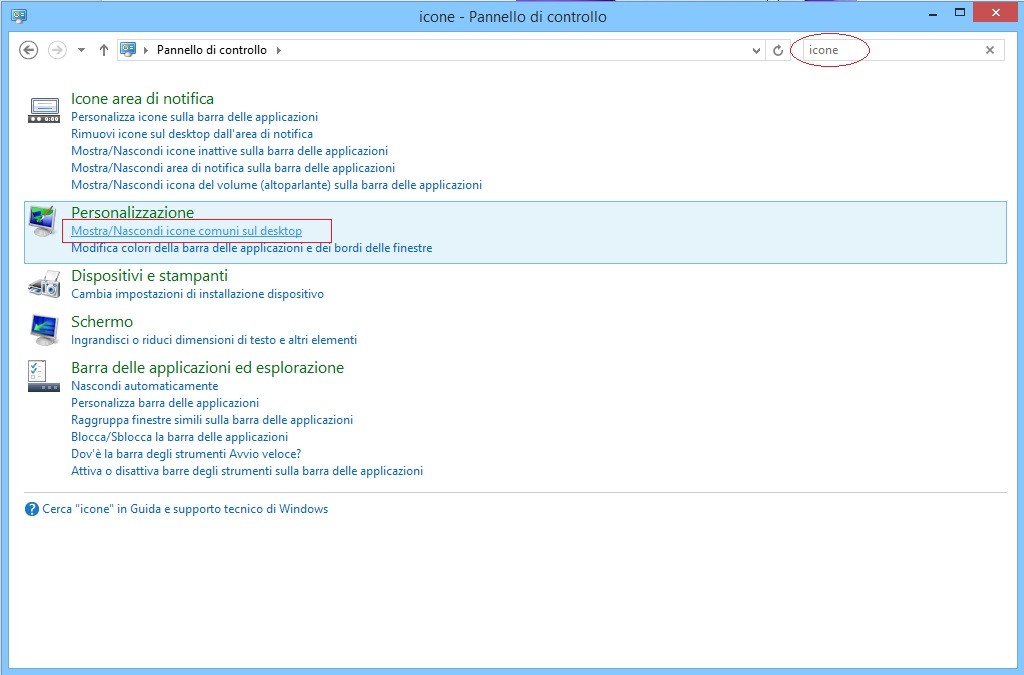Click the window icon in title bar

[x=19, y=16]
